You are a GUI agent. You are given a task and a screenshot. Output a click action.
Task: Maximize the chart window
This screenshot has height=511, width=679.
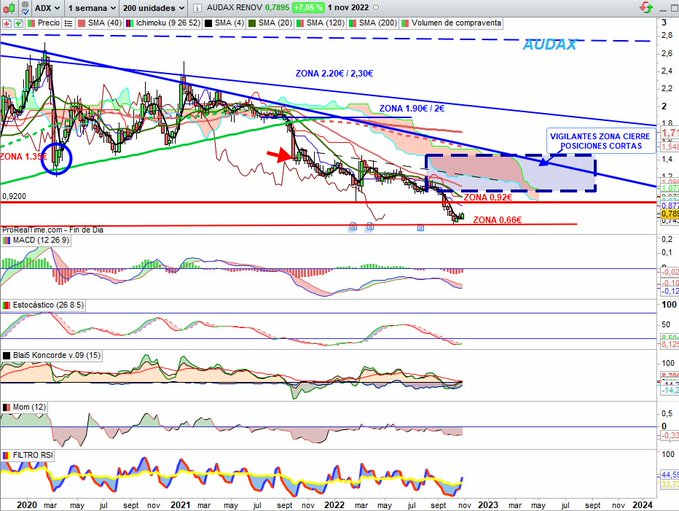click(675, 8)
